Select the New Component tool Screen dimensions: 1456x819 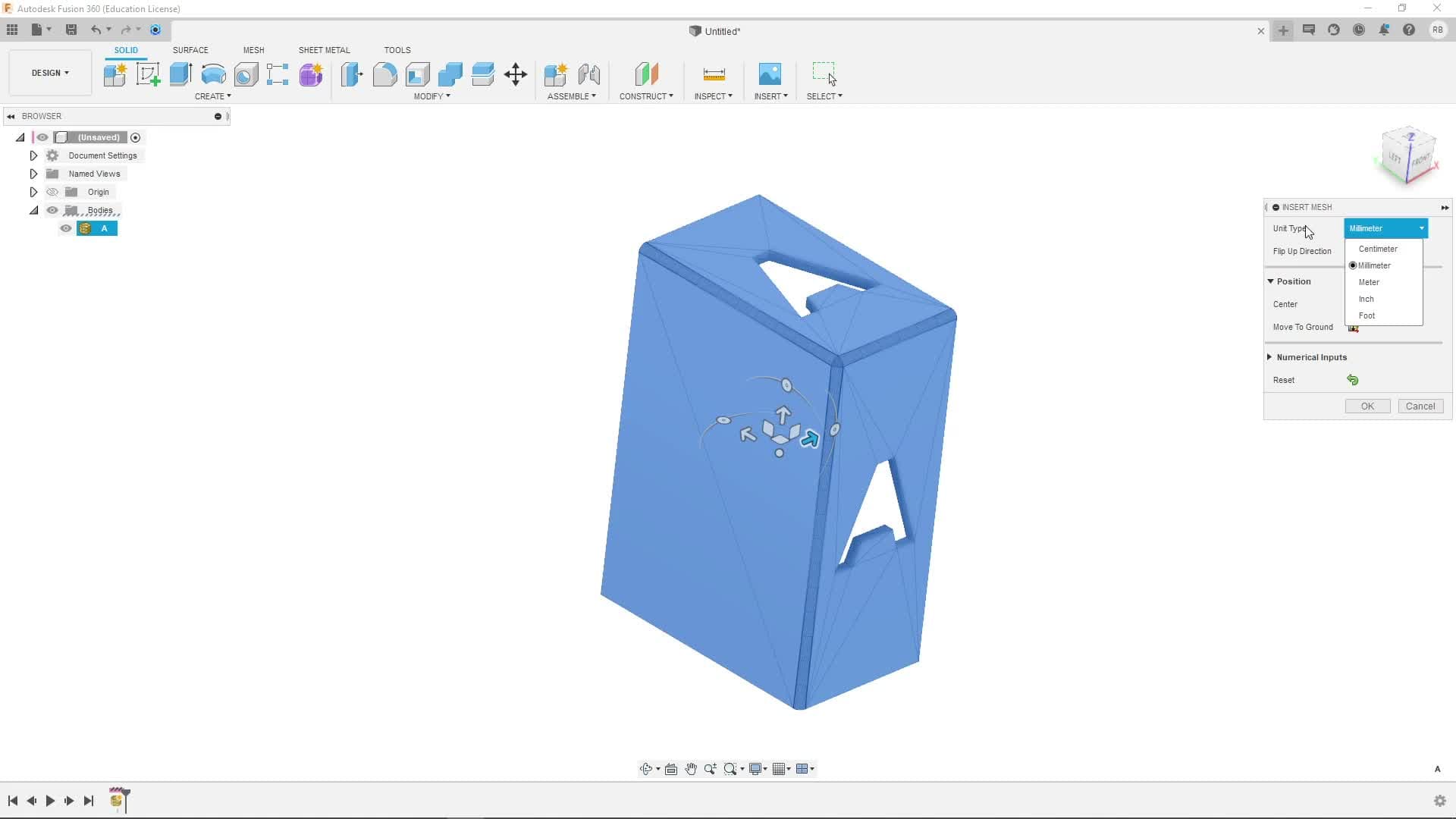(x=115, y=74)
